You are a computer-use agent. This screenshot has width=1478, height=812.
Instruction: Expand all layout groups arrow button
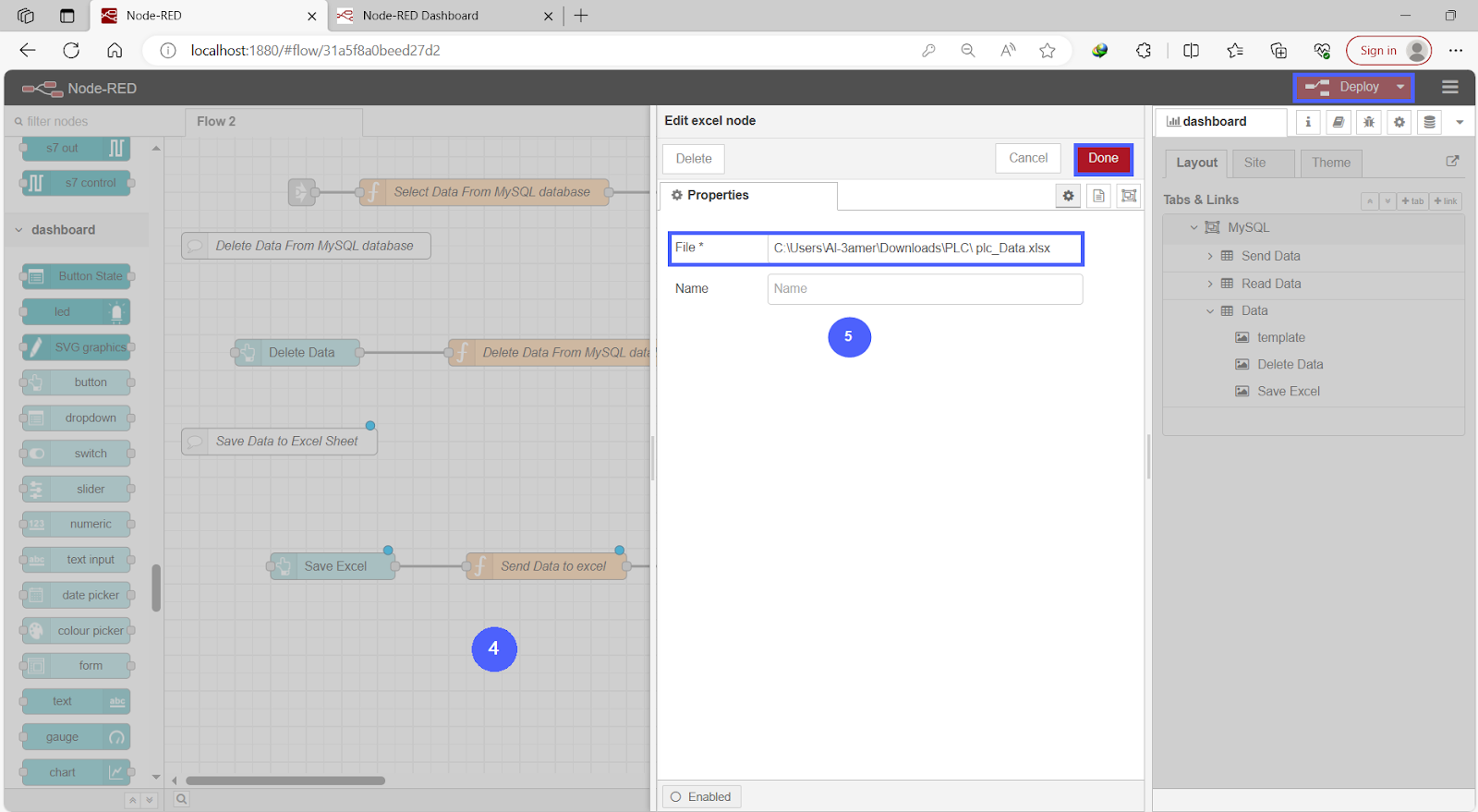1387,201
